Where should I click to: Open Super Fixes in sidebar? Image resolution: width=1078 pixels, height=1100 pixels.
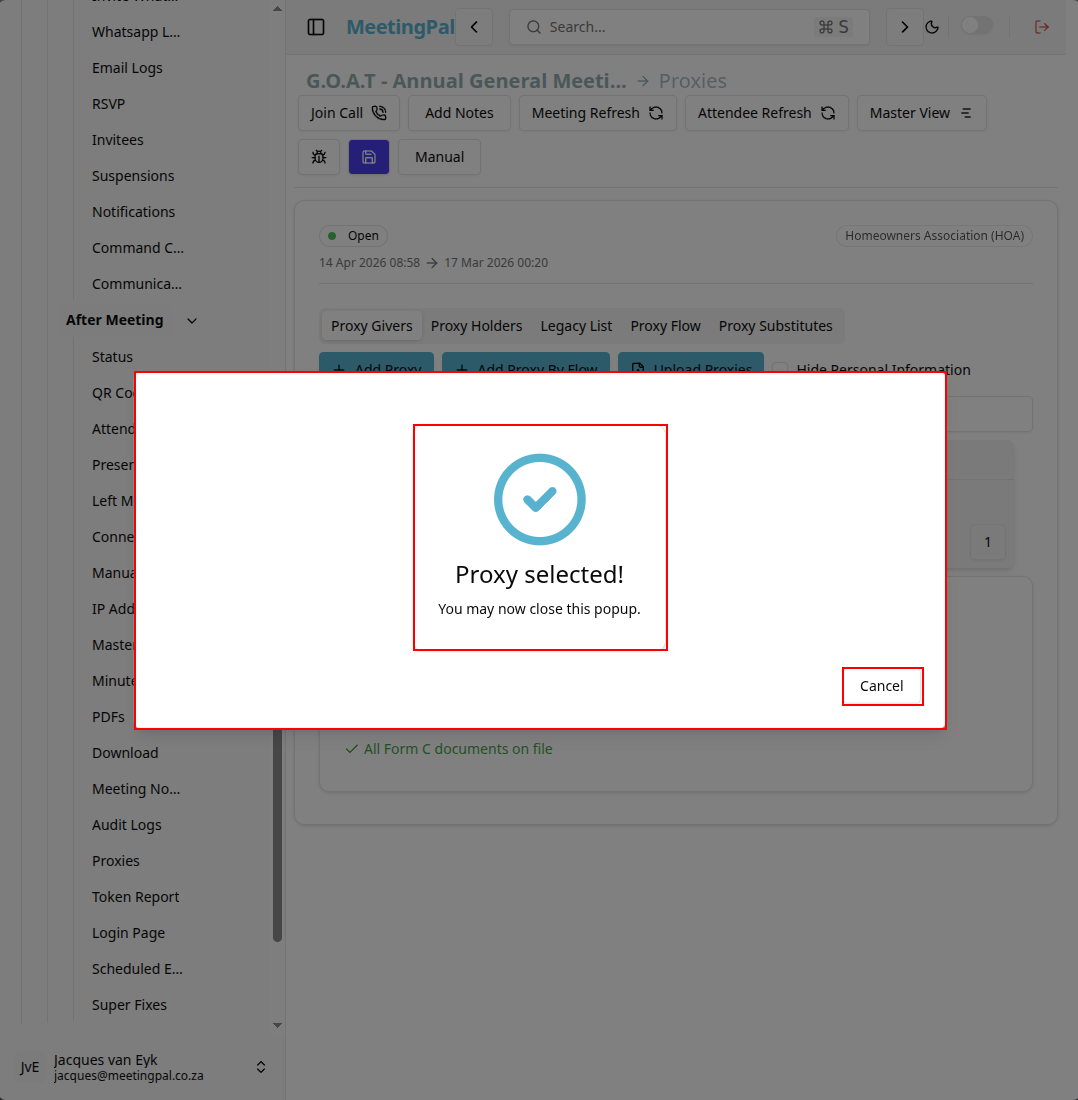[129, 1005]
